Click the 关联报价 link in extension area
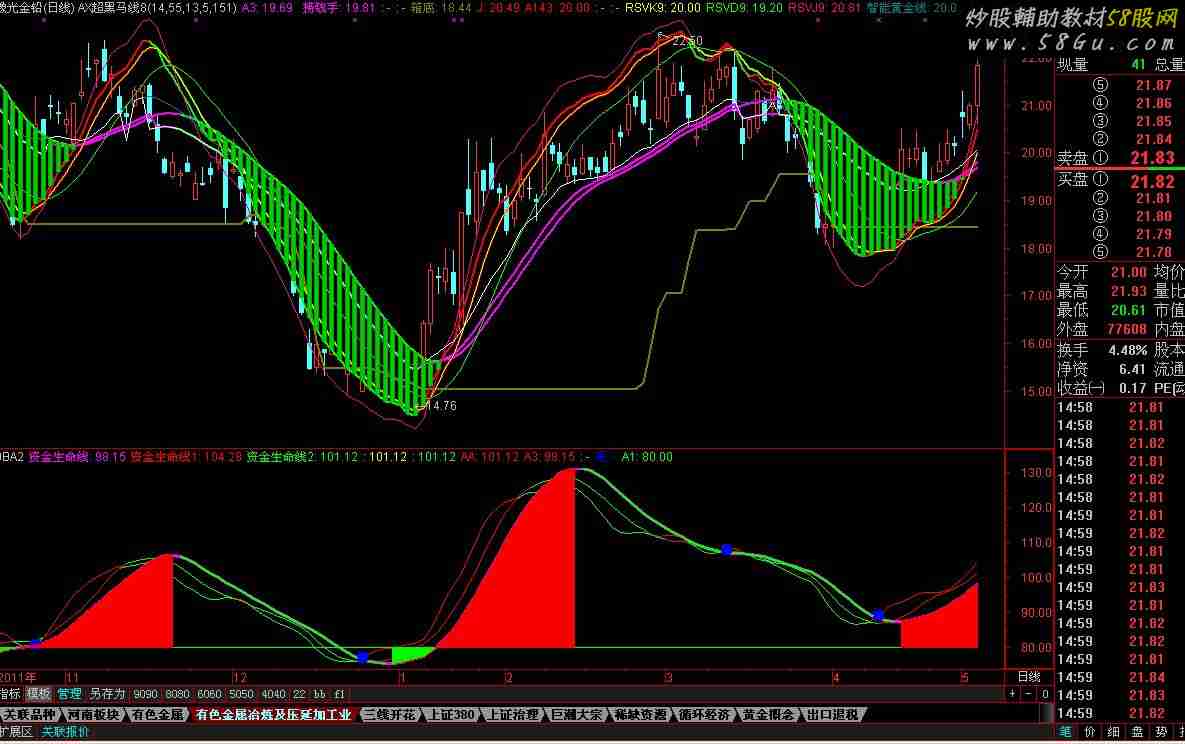The height and width of the screenshot is (744, 1185). tap(65, 732)
